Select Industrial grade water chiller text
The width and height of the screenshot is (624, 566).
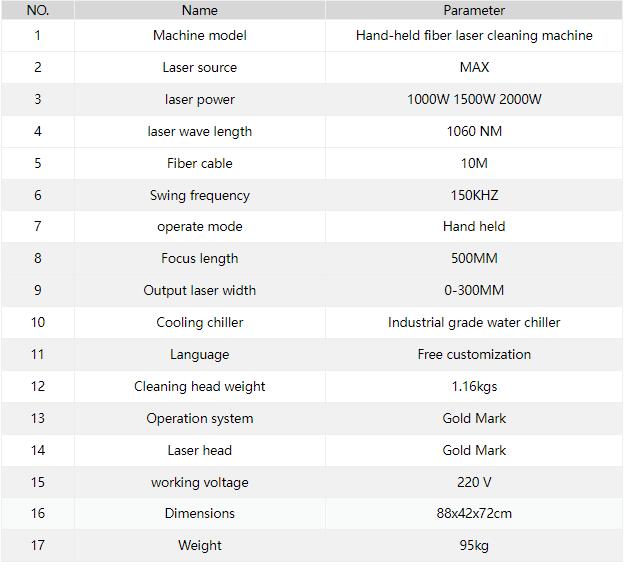click(474, 322)
